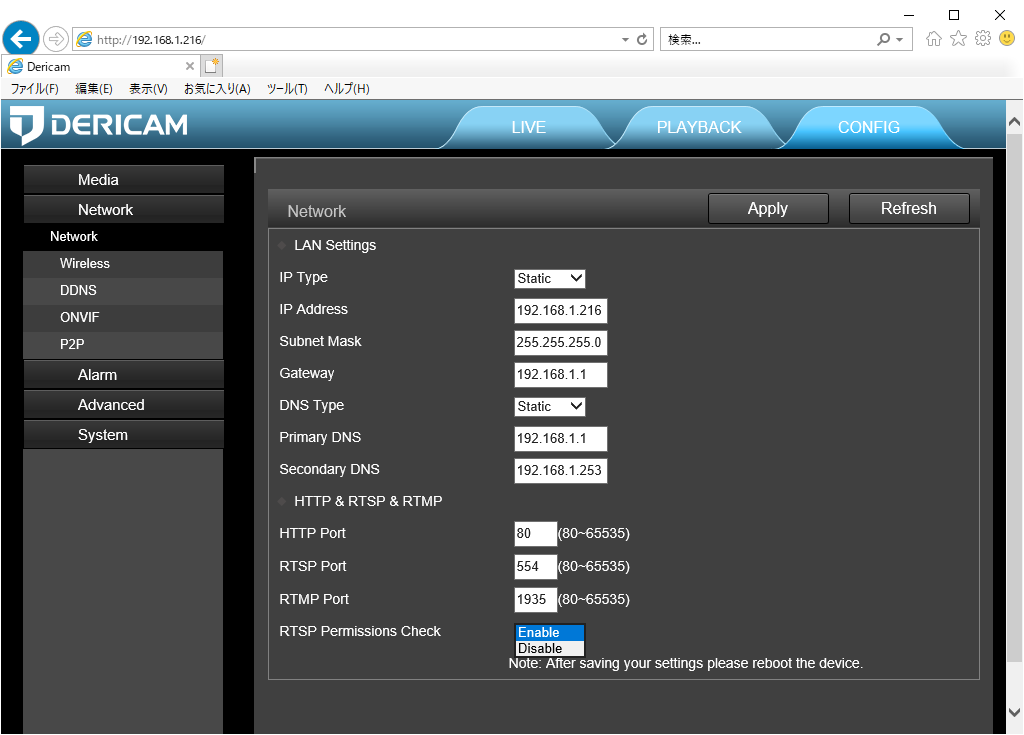The height and width of the screenshot is (735, 1024).
Task: Click the browser address bar URL
Action: coord(151,40)
